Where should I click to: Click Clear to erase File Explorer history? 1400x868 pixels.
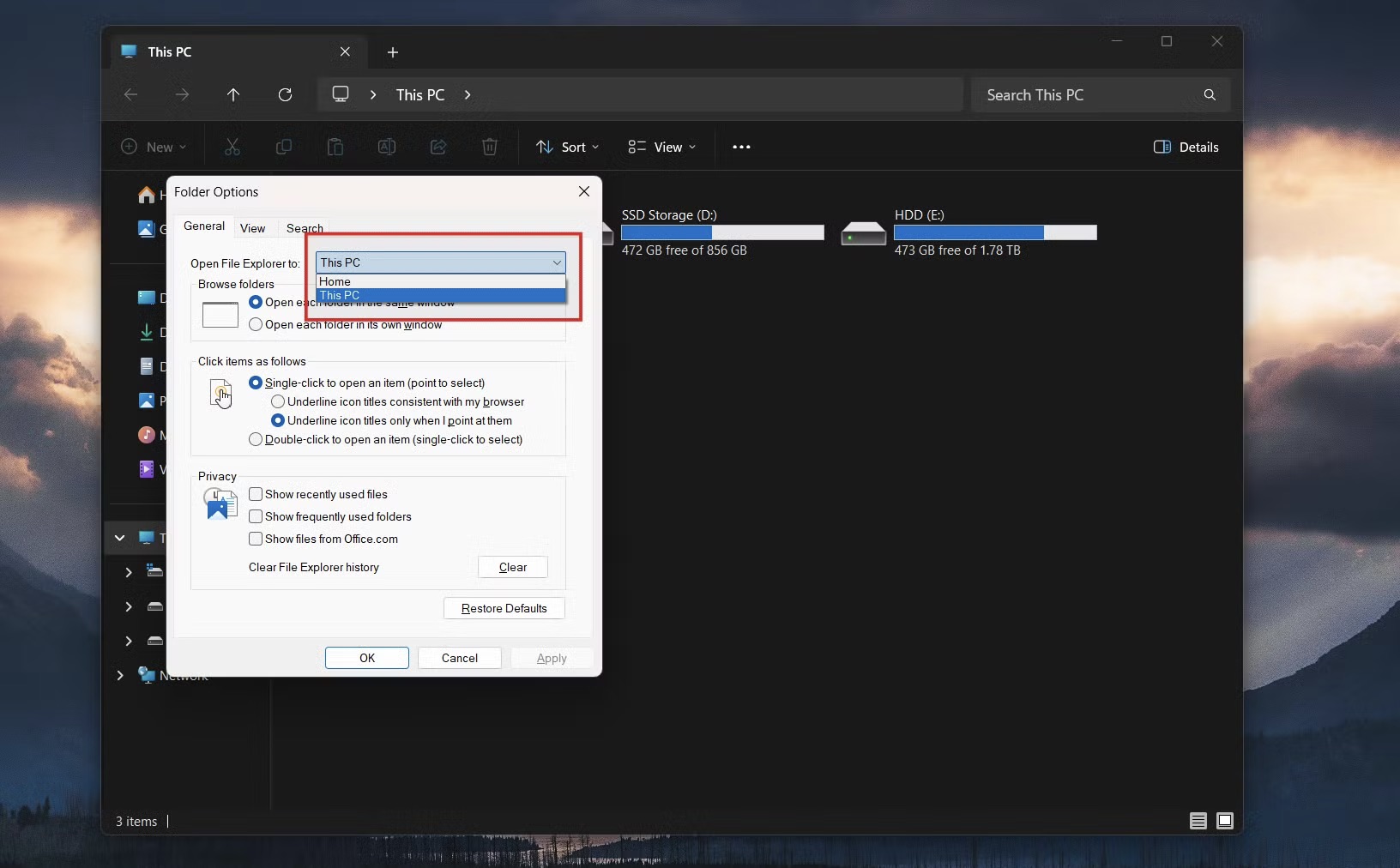tap(511, 567)
